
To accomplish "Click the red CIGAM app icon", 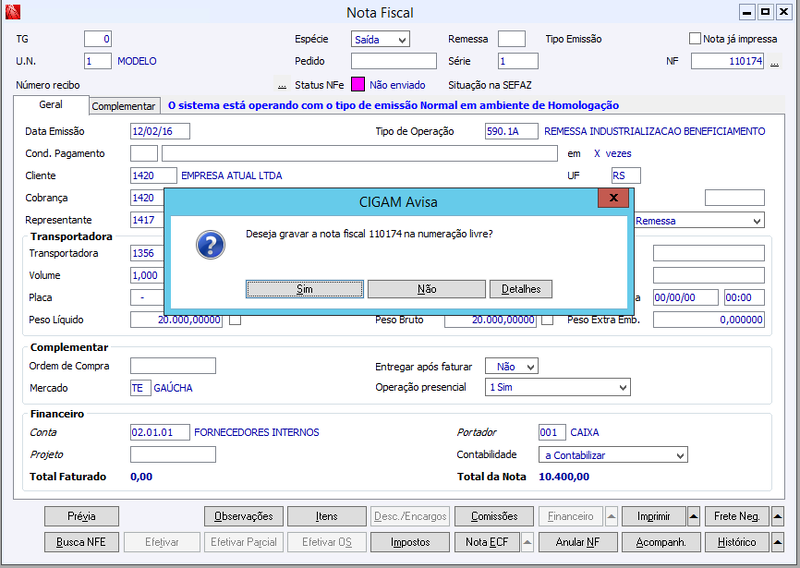I will pos(13,12).
